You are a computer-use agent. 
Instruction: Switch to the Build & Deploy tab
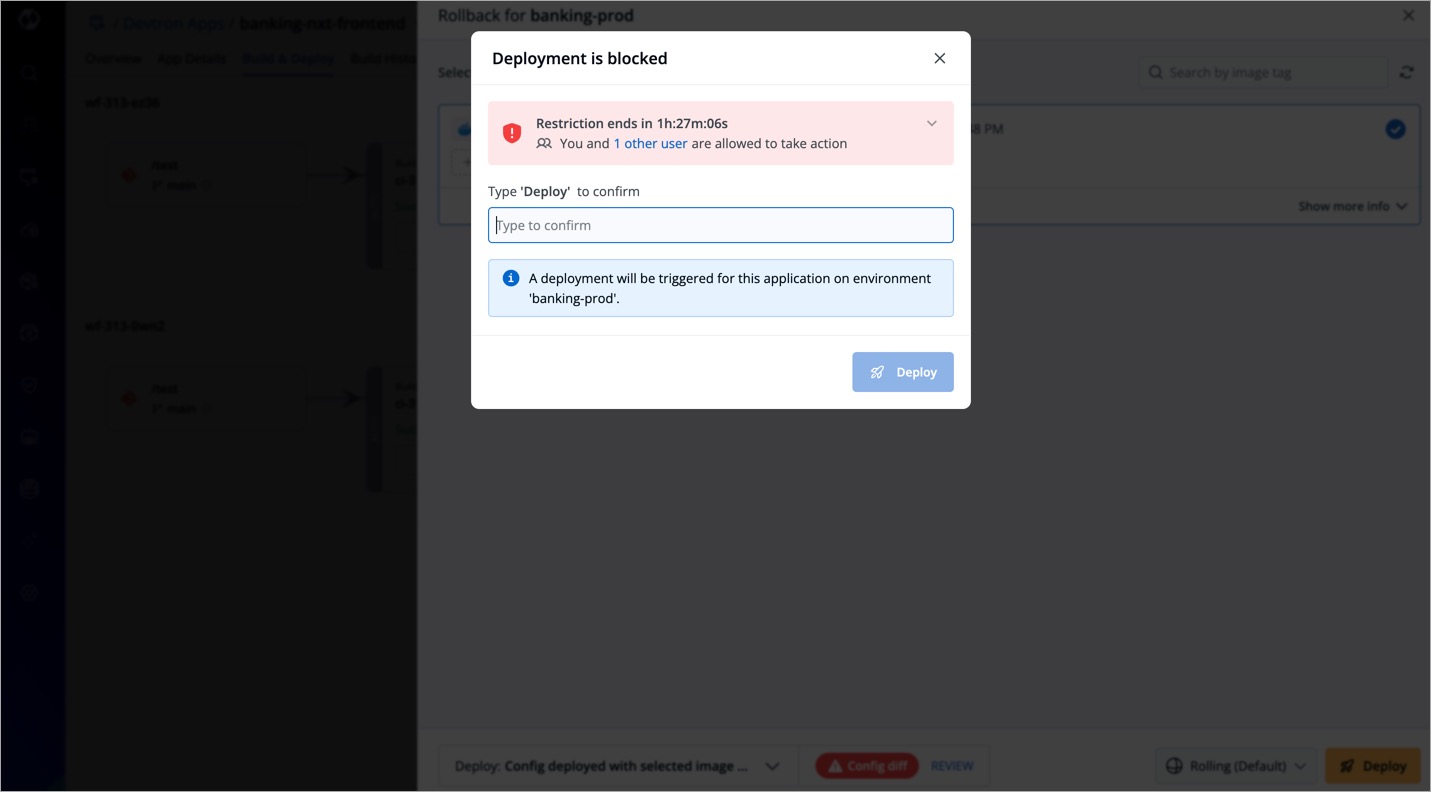(288, 59)
